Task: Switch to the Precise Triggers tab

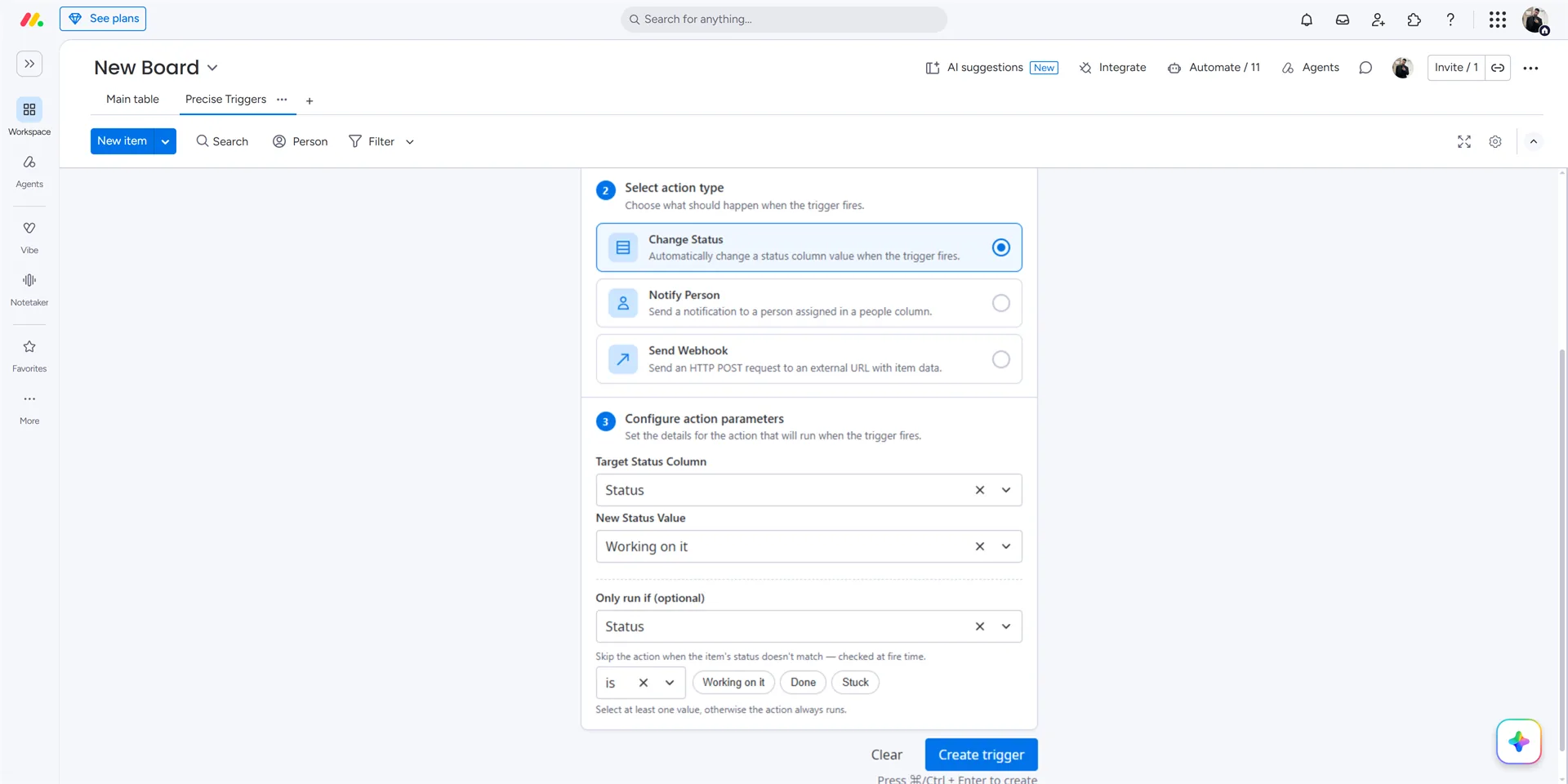Action: 225,100
